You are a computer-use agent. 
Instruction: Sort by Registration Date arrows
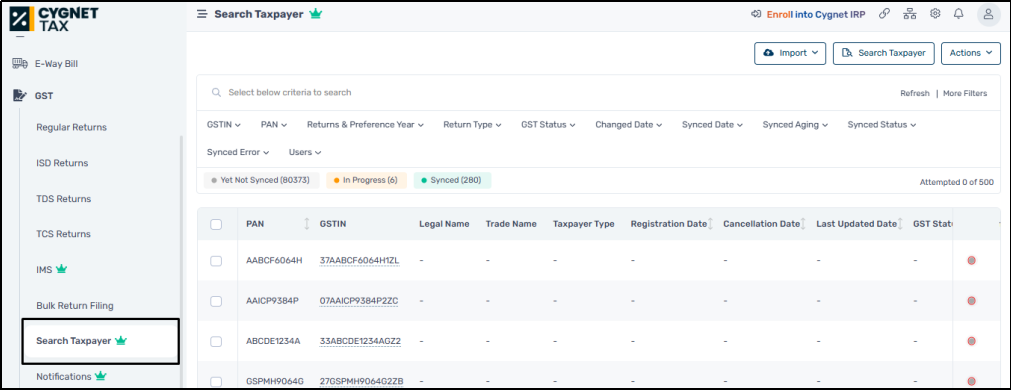[x=710, y=224]
